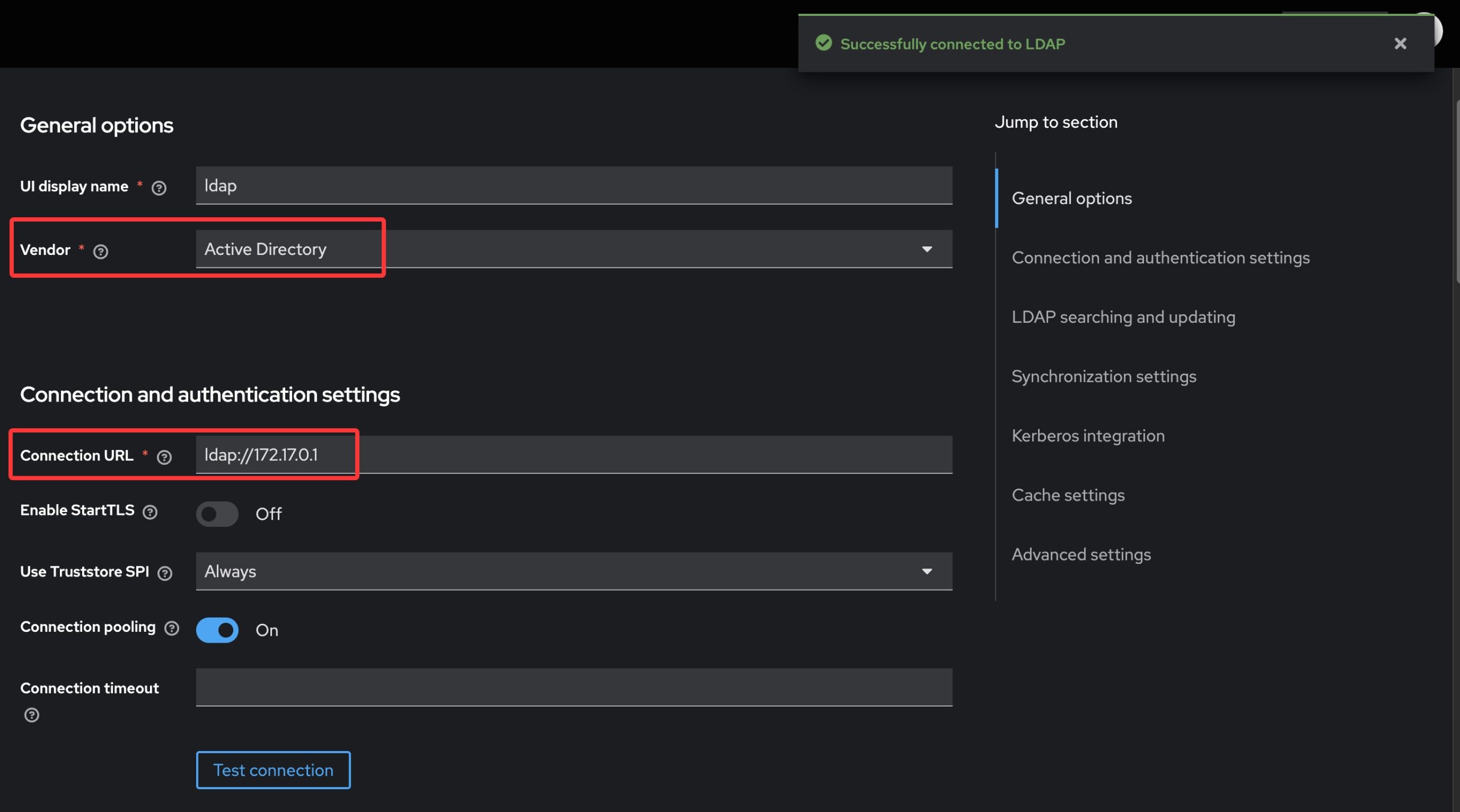Viewport: 1460px width, 812px height.
Task: Click the 'On' label beside Connection pooling
Action: (267, 630)
